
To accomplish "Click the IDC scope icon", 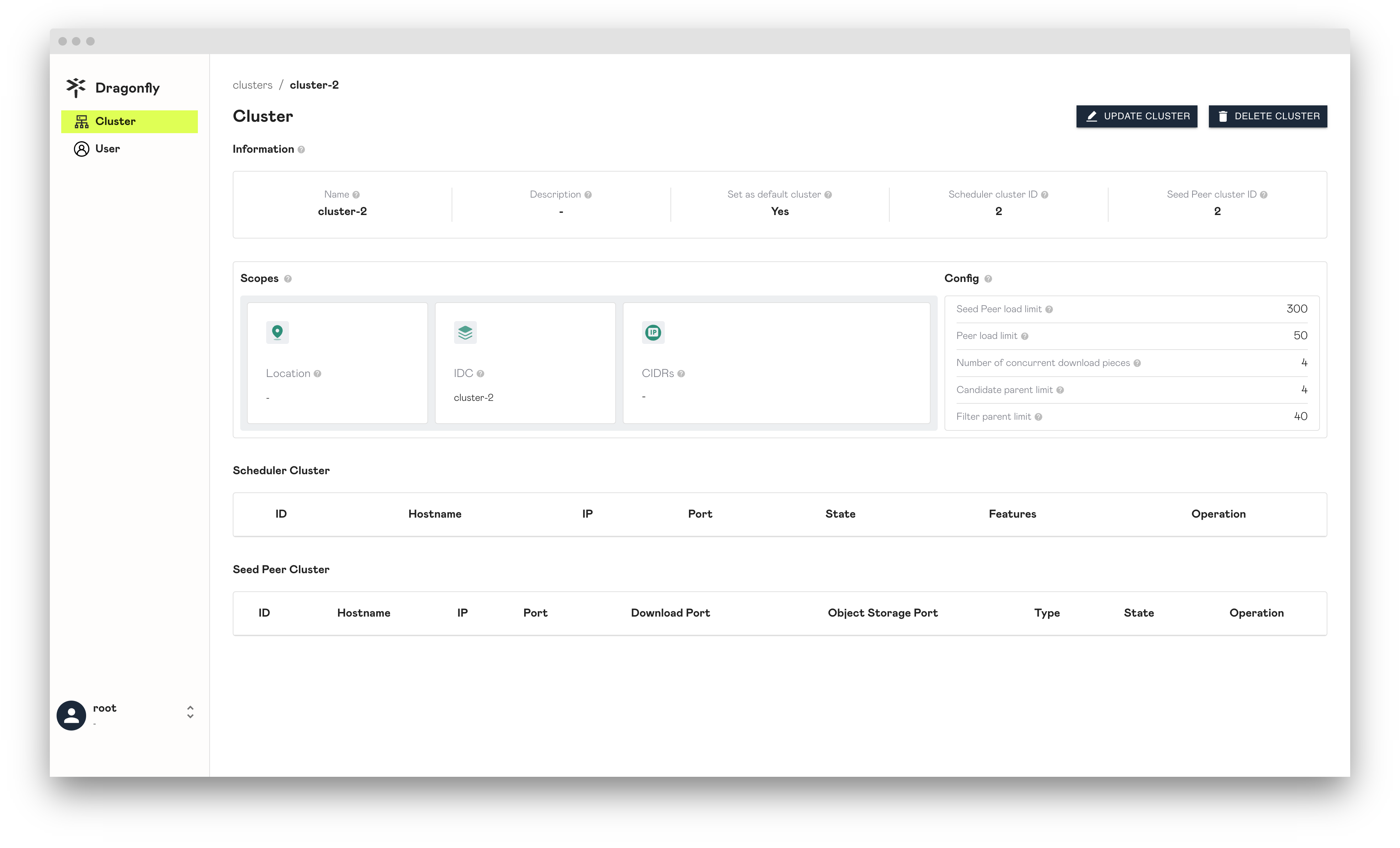I will click(x=466, y=332).
